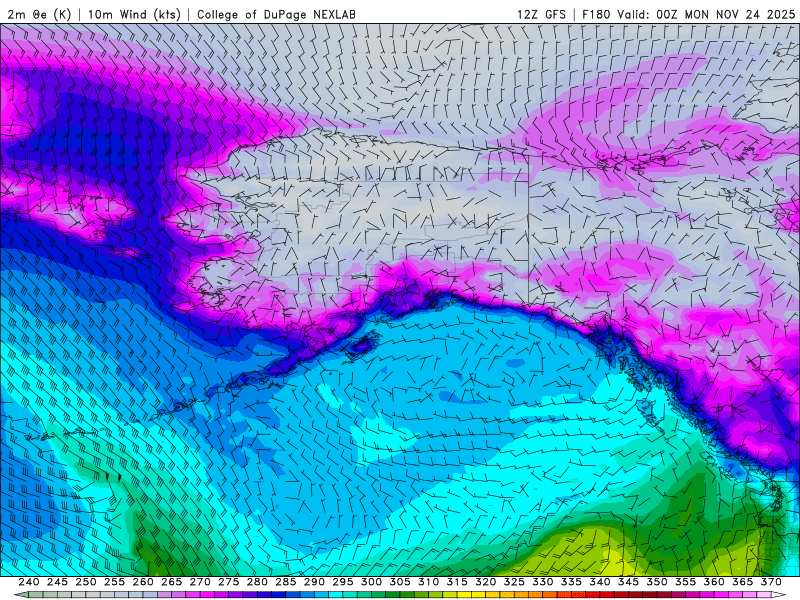
Task: Click the 340 value on the color scale
Action: point(600,582)
